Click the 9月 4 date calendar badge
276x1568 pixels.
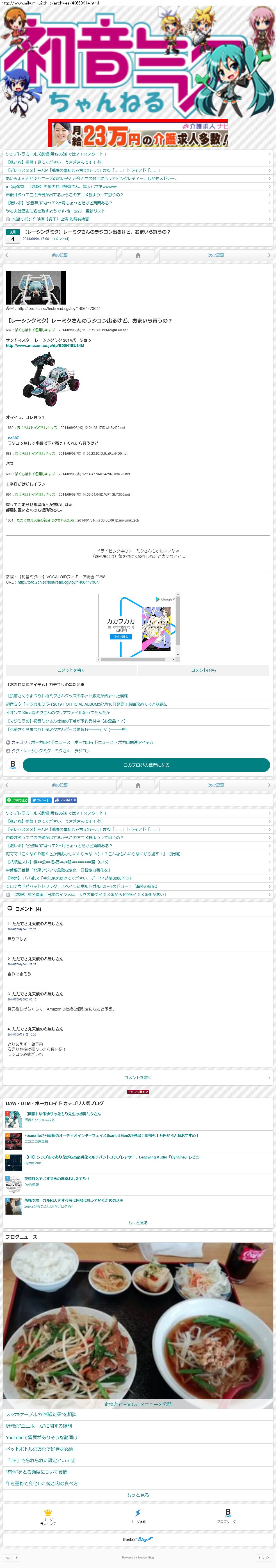[x=13, y=236]
